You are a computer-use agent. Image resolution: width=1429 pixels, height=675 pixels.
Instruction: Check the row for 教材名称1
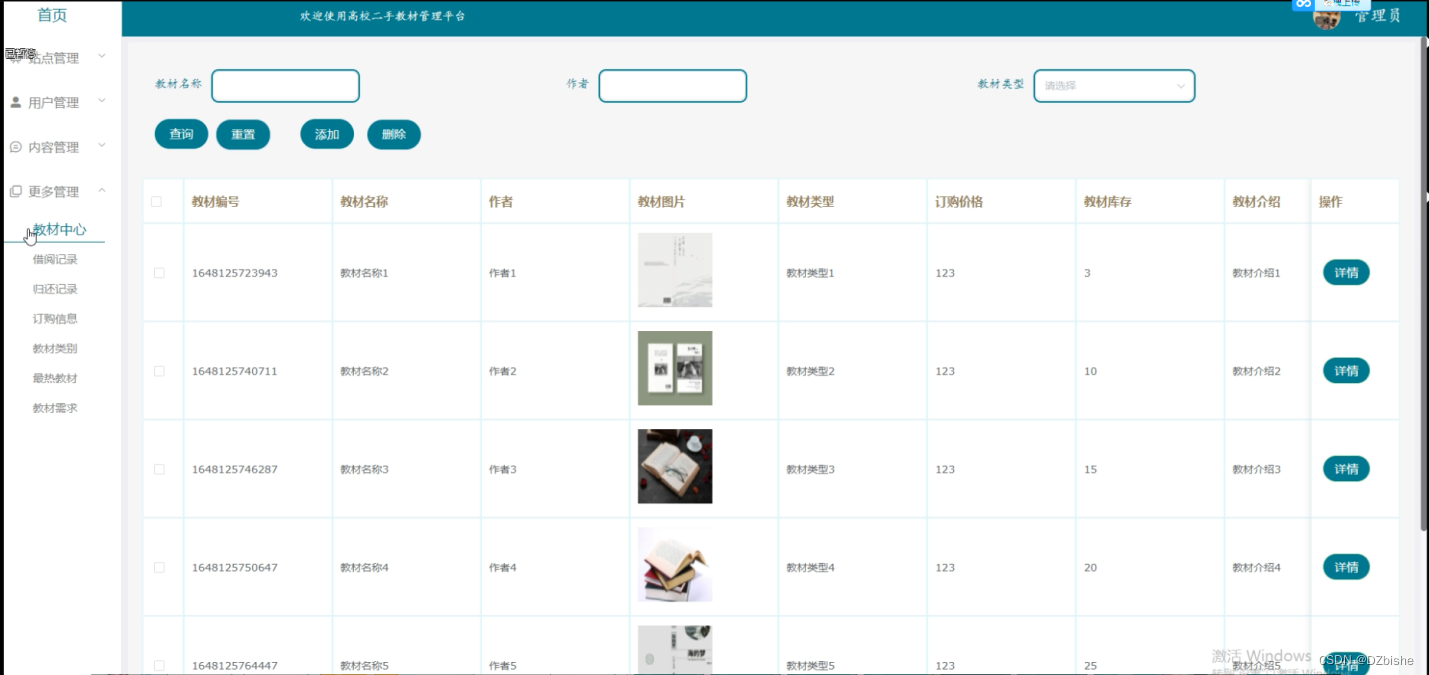click(159, 273)
